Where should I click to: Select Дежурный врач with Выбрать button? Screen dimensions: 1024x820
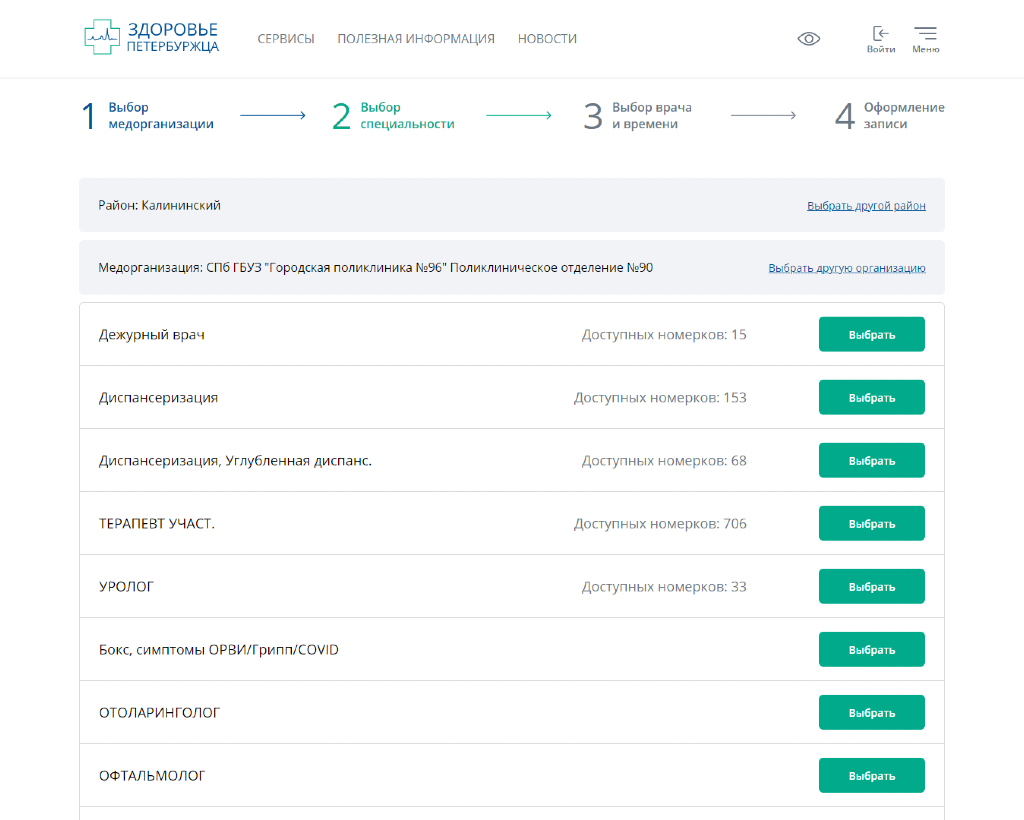872,334
